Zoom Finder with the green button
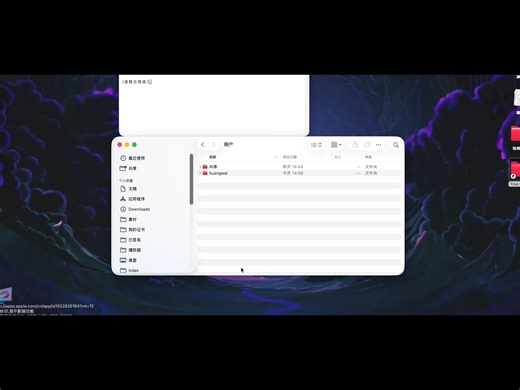 [134, 145]
